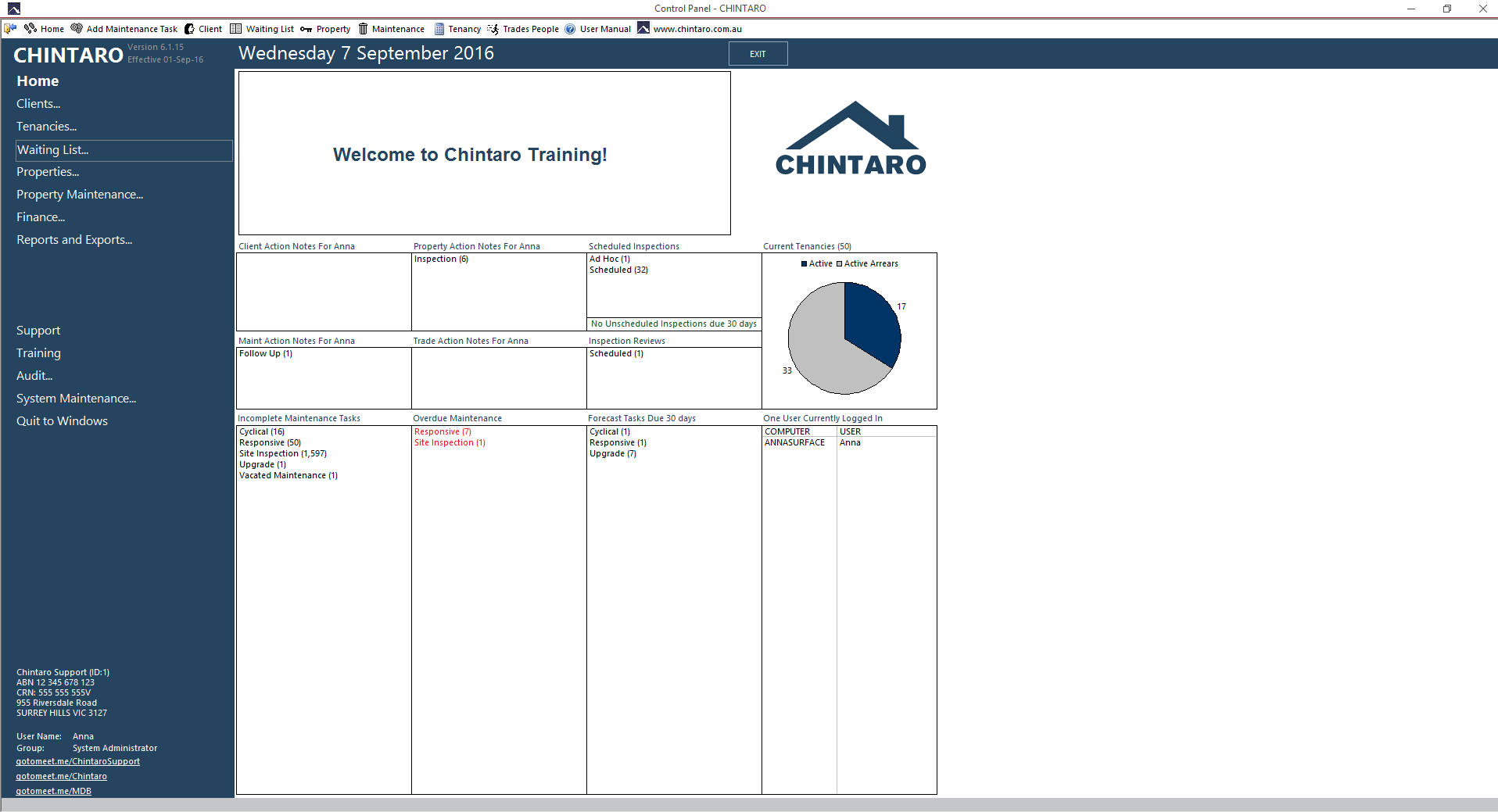Select Scheduled (1) under Inspection Reviews

tap(616, 354)
